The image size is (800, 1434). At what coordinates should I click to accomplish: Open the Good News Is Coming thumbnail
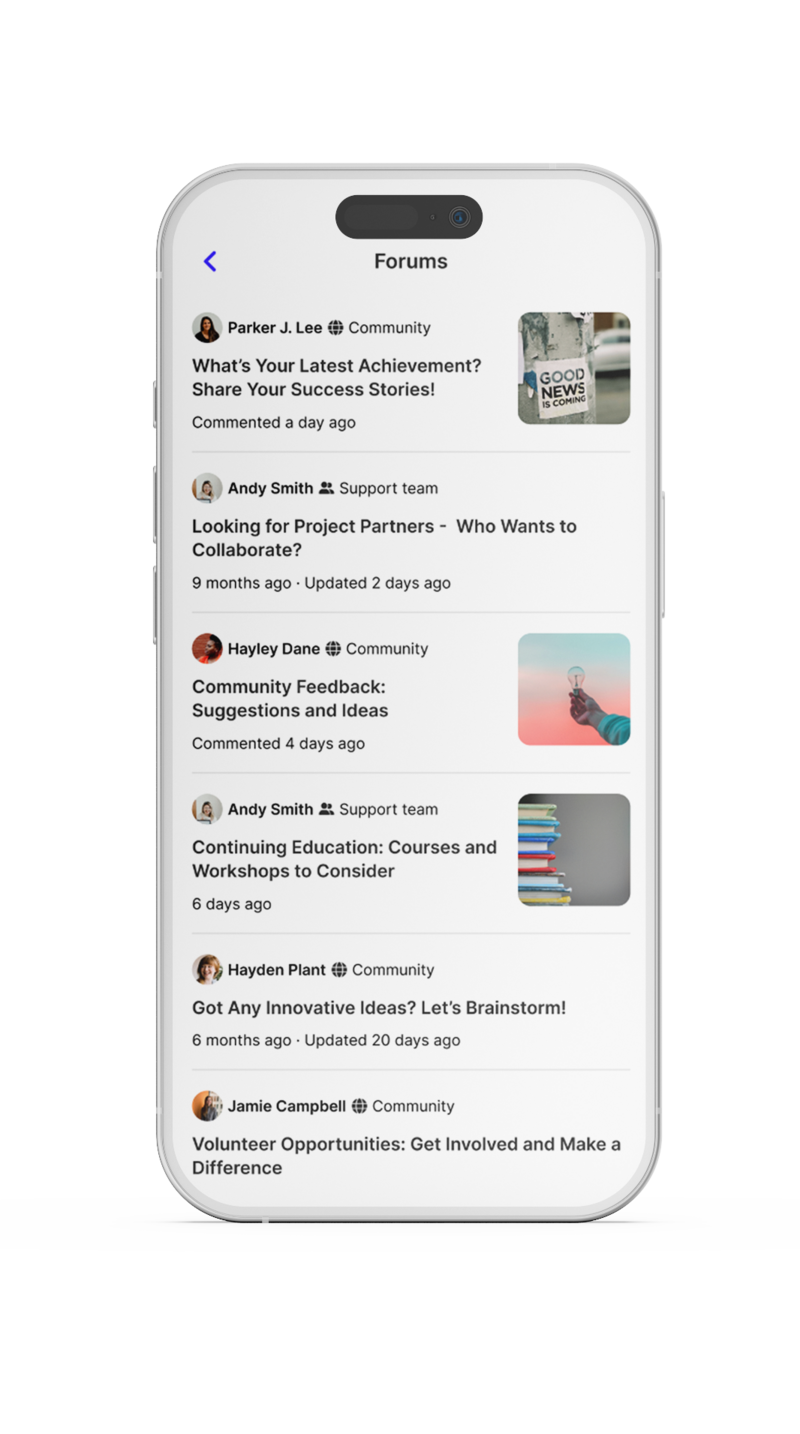point(574,368)
